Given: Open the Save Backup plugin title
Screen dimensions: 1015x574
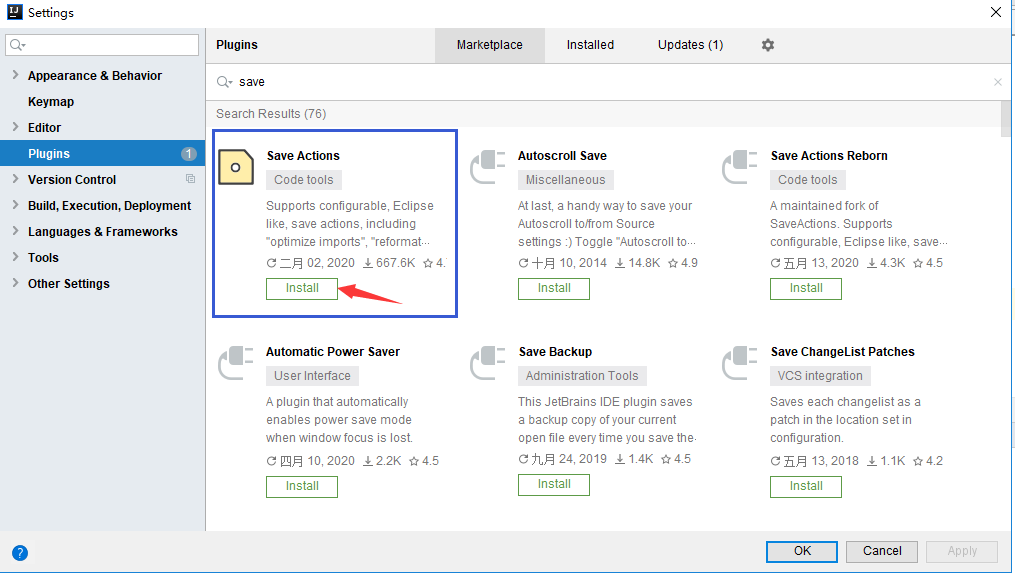Looking at the screenshot, I should tap(555, 352).
